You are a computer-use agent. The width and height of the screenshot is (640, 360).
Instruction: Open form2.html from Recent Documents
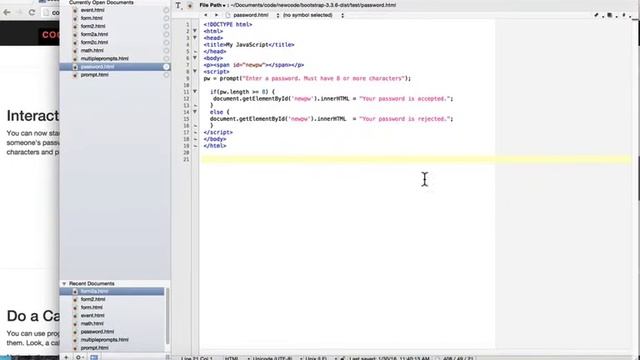point(93,300)
